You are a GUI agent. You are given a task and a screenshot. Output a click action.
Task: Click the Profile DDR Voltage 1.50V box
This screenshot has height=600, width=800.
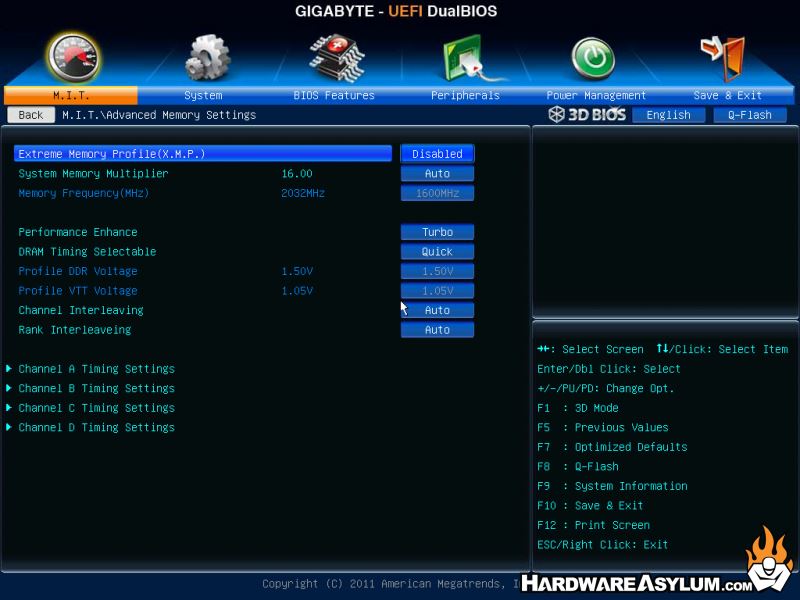(x=437, y=271)
